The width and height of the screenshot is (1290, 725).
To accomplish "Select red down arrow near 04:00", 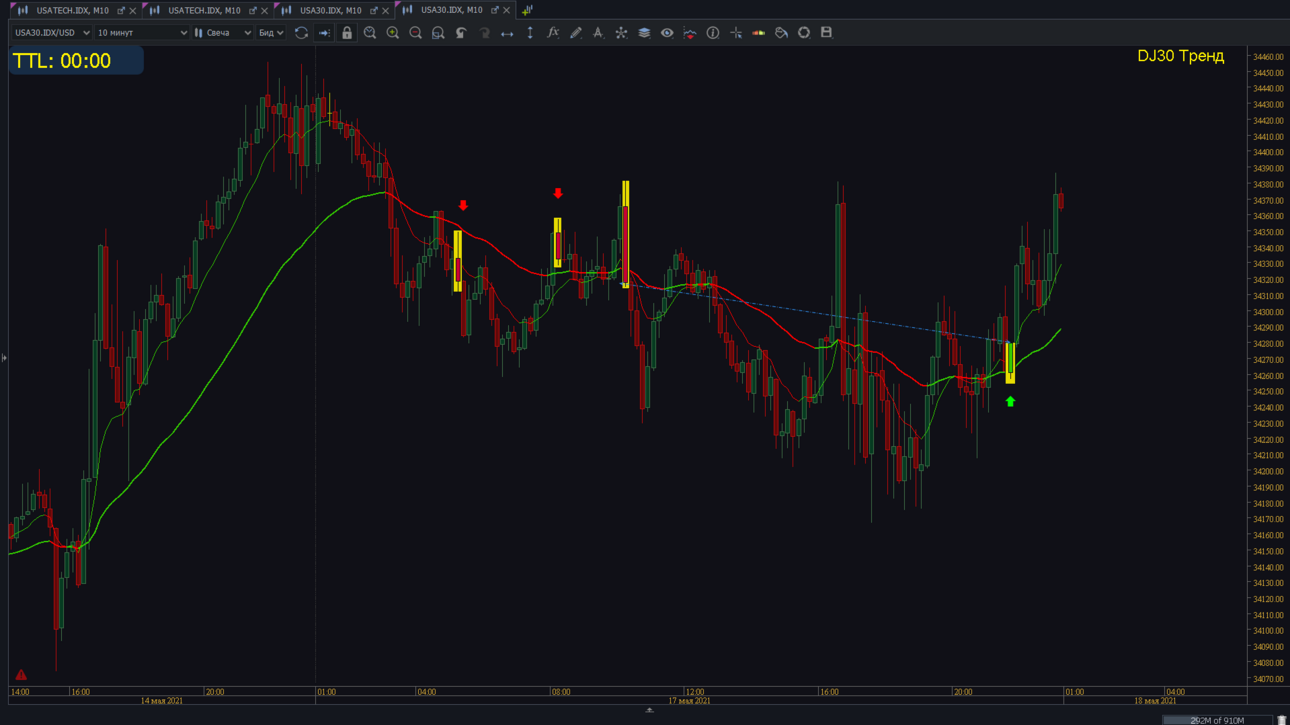I will (463, 205).
